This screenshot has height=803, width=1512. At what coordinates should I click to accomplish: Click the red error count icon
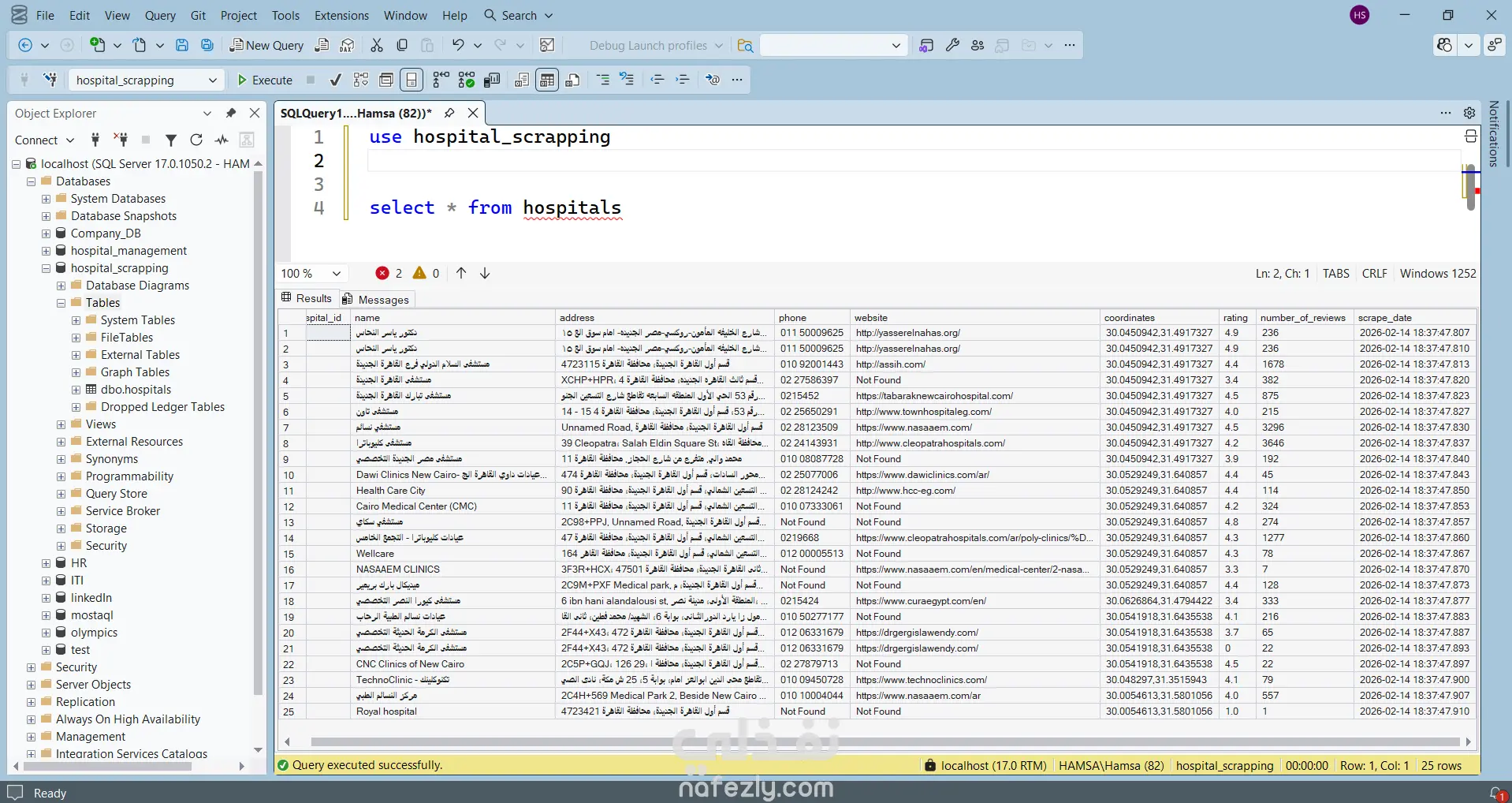[382, 274]
